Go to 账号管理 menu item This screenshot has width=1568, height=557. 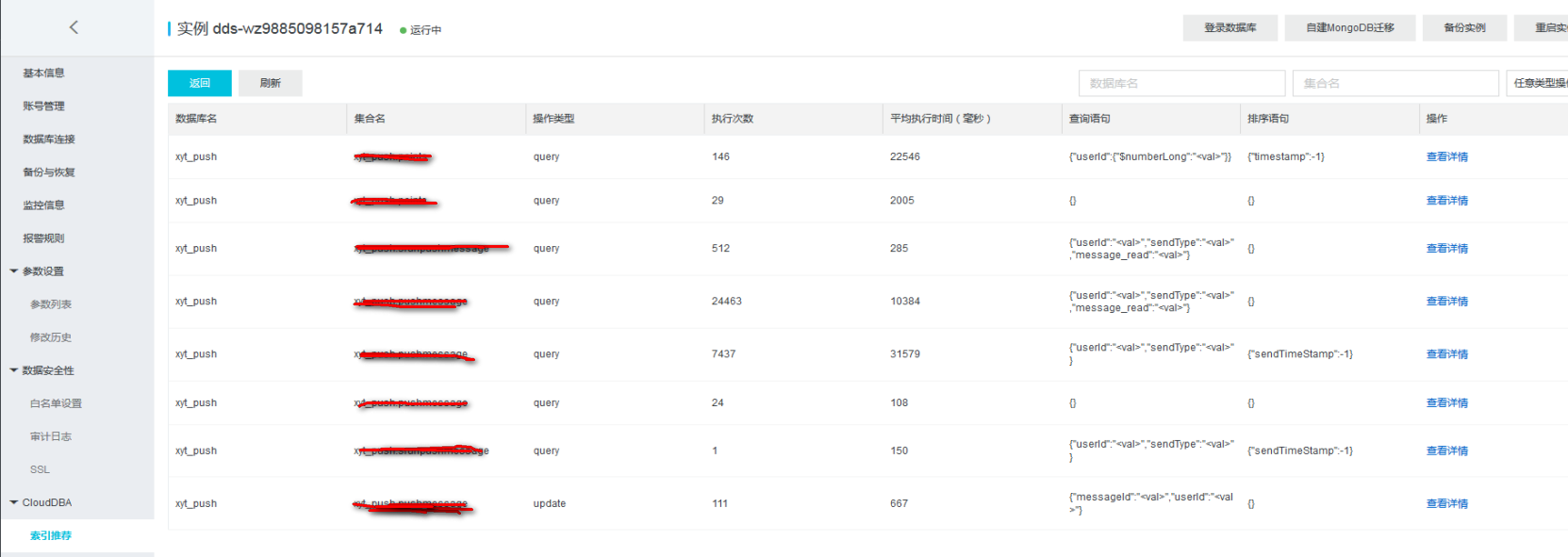(43, 106)
